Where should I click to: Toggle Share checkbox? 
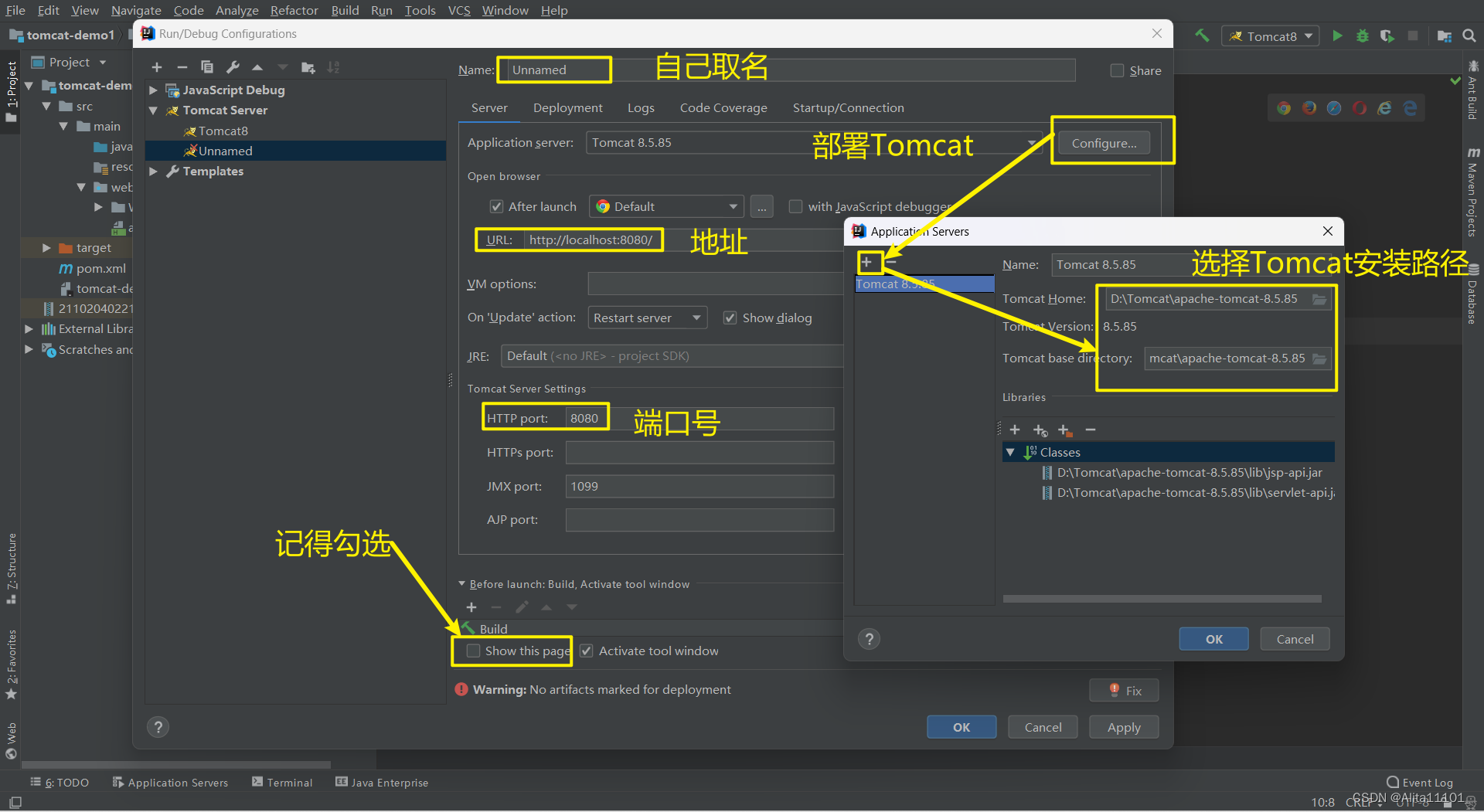[x=1117, y=70]
